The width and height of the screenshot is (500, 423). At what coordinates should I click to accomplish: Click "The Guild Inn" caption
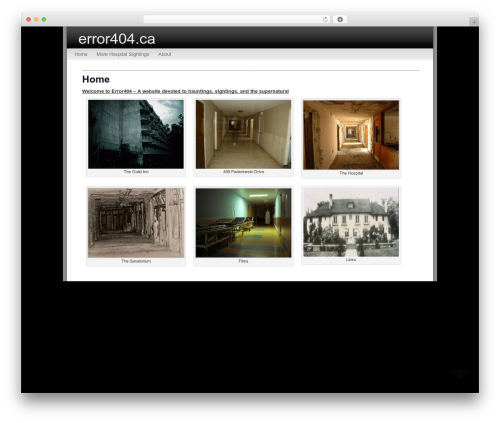click(136, 172)
